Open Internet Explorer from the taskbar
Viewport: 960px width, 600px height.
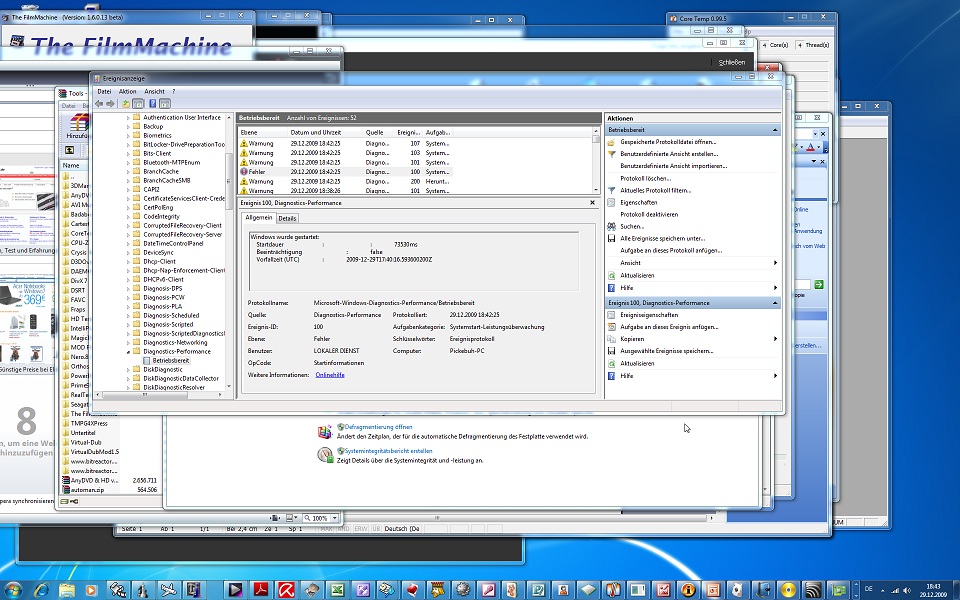pyautogui.click(x=42, y=590)
